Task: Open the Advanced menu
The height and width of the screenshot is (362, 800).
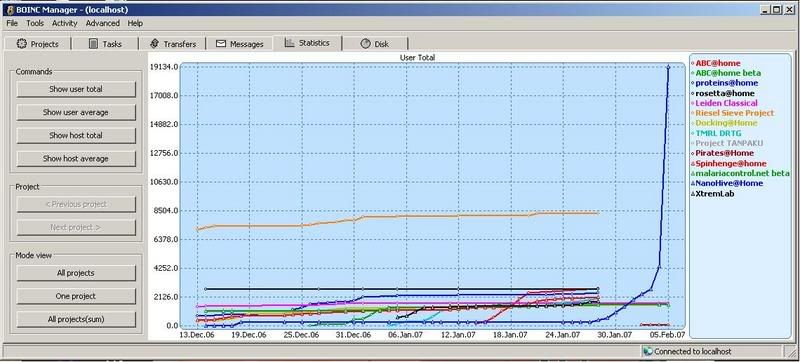Action: (103, 23)
